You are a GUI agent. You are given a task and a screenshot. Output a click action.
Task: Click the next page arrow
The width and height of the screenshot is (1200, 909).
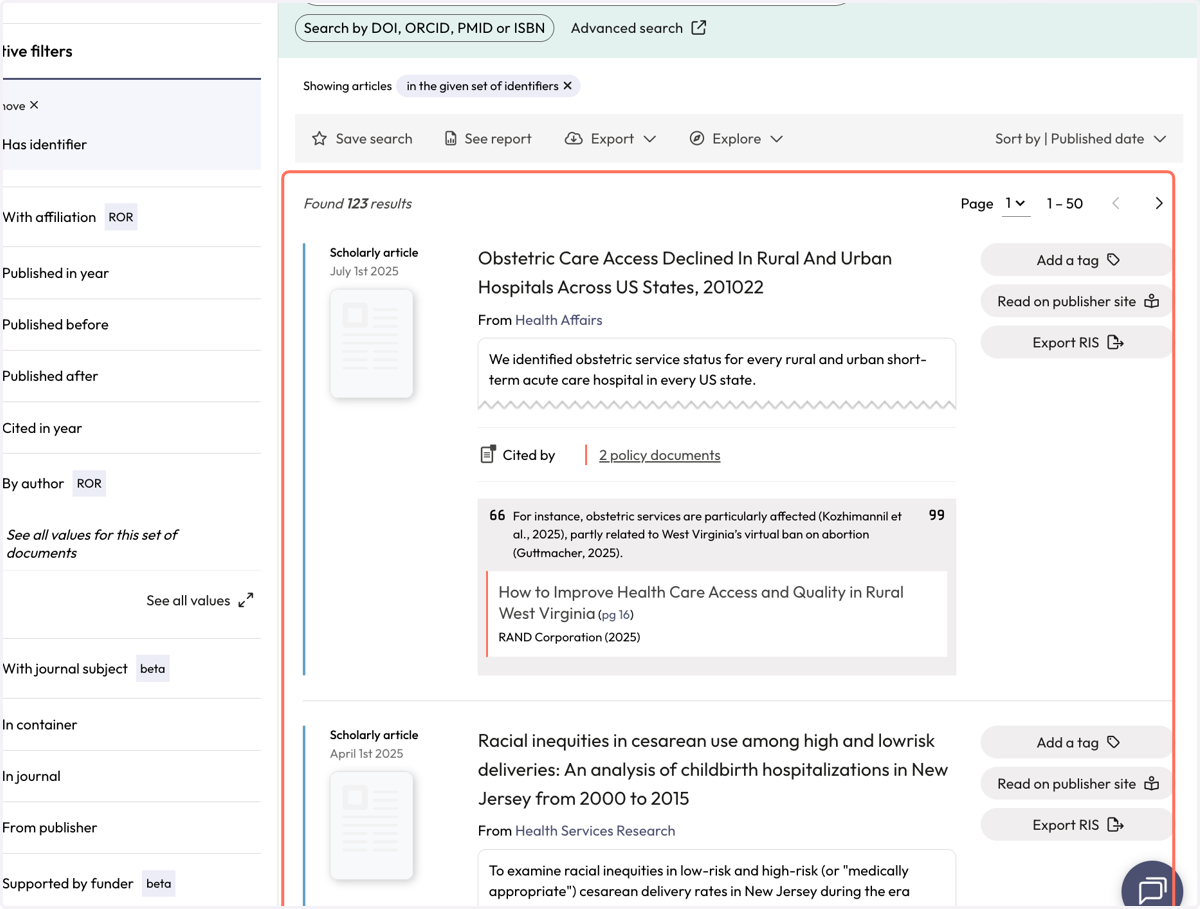(x=1159, y=204)
